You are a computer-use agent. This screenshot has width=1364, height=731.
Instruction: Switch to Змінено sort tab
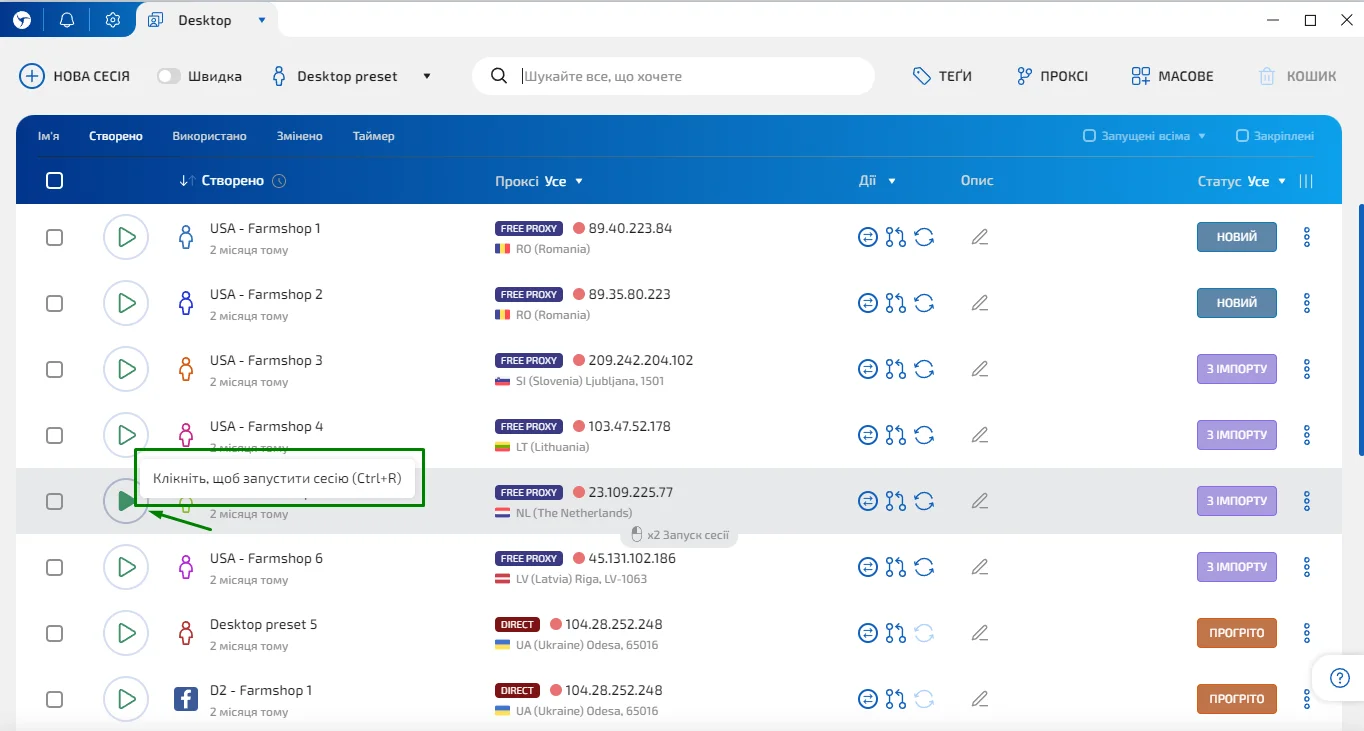point(299,136)
